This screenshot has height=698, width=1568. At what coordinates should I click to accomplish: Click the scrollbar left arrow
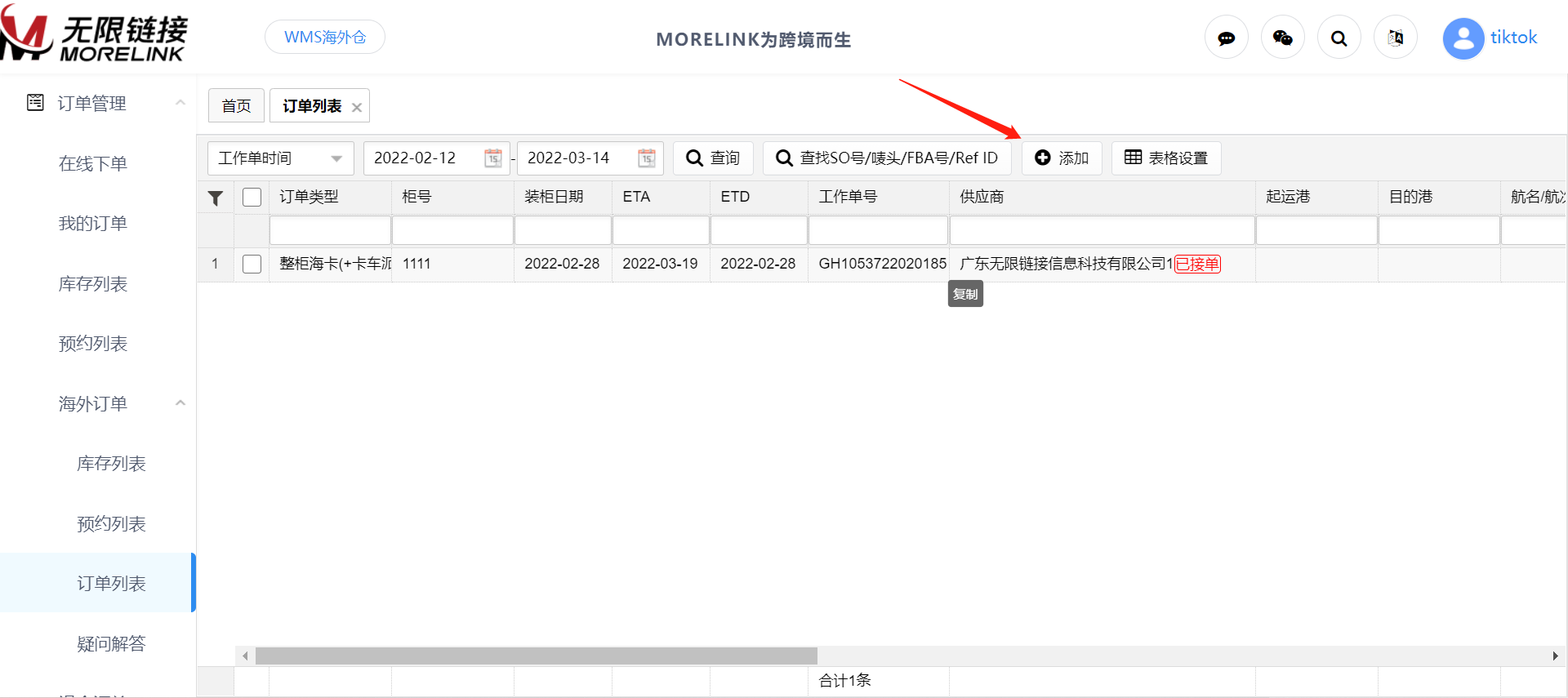(x=245, y=656)
